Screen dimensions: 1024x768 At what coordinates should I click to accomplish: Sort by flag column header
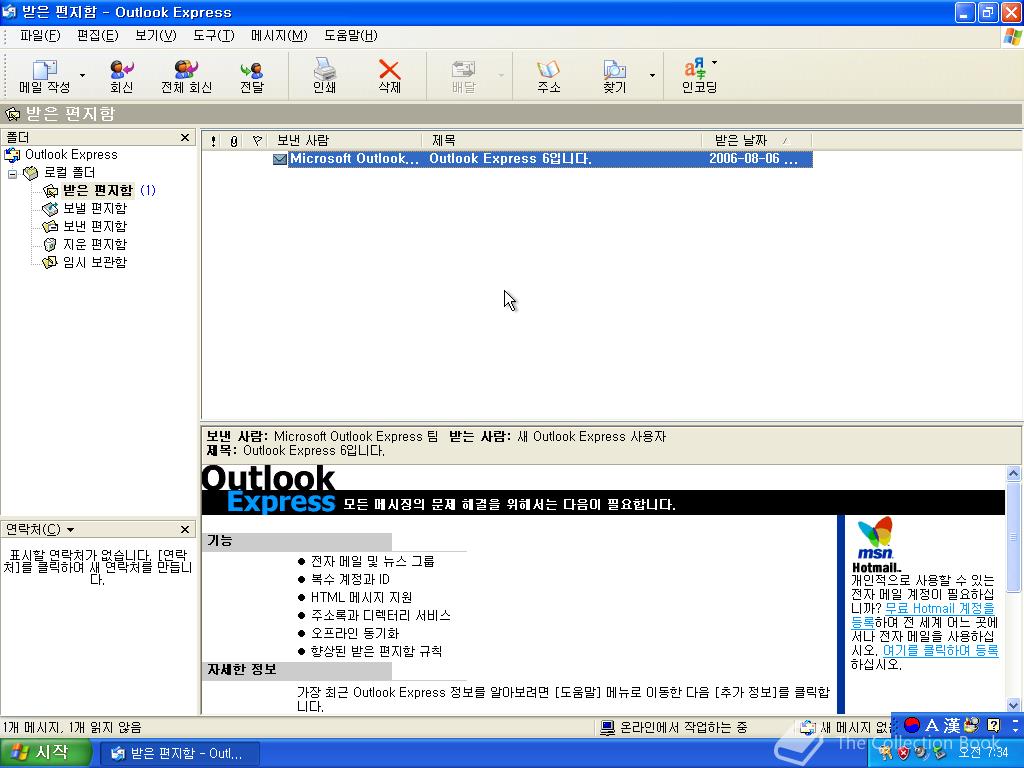point(257,140)
